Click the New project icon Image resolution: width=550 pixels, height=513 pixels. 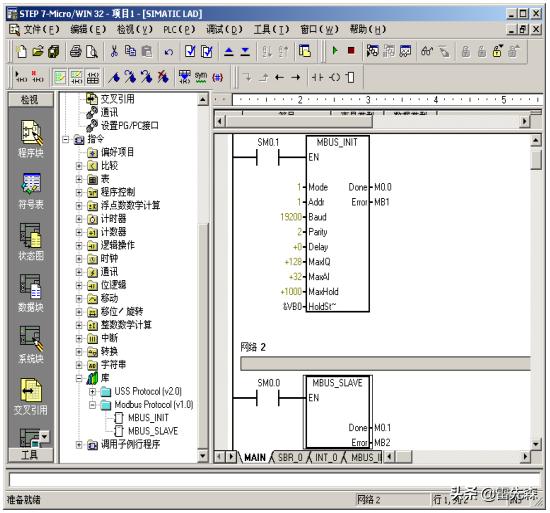[x=22, y=52]
